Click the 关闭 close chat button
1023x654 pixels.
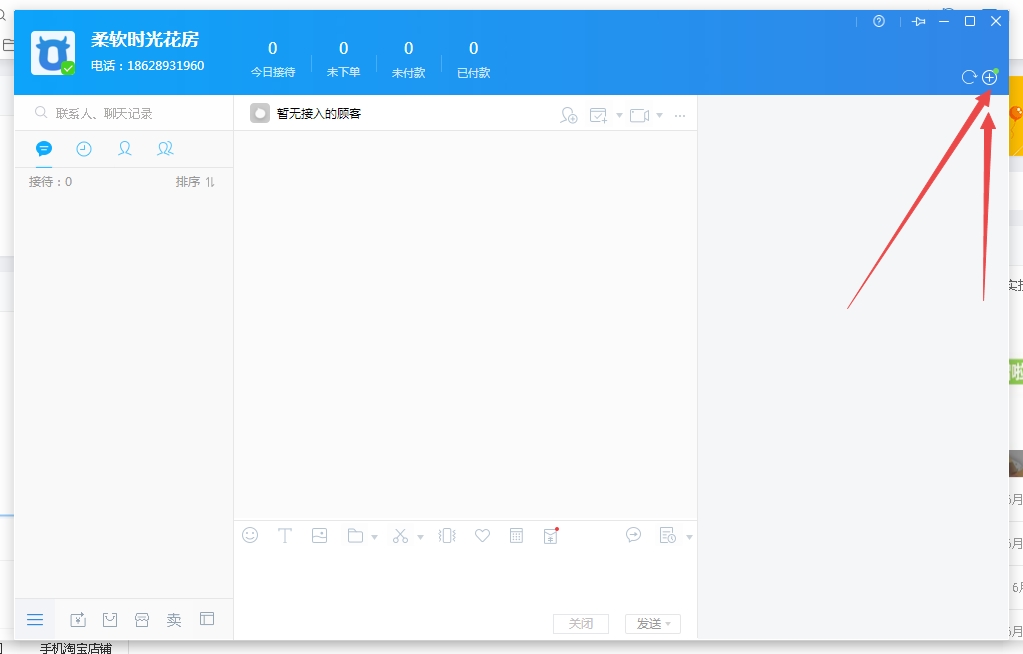click(580, 624)
